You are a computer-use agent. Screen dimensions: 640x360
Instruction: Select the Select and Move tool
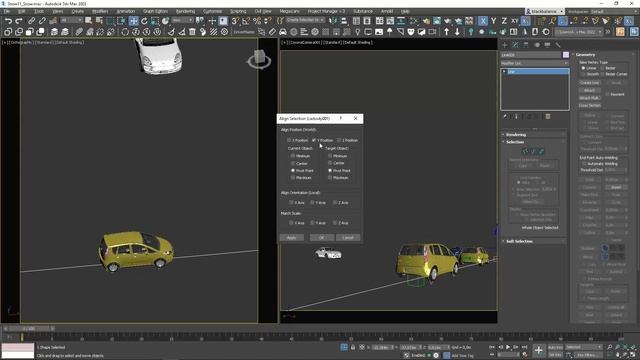pos(133,21)
